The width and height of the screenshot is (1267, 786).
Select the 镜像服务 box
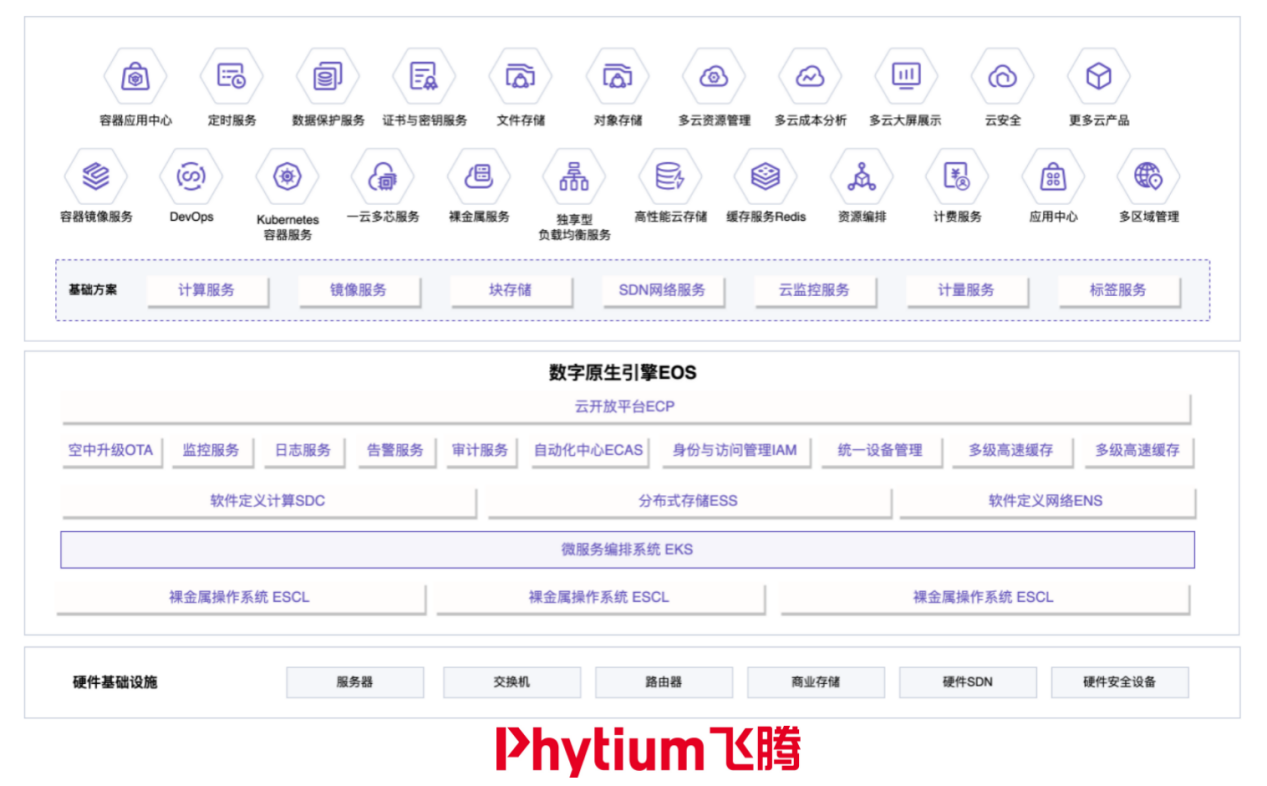pos(359,290)
